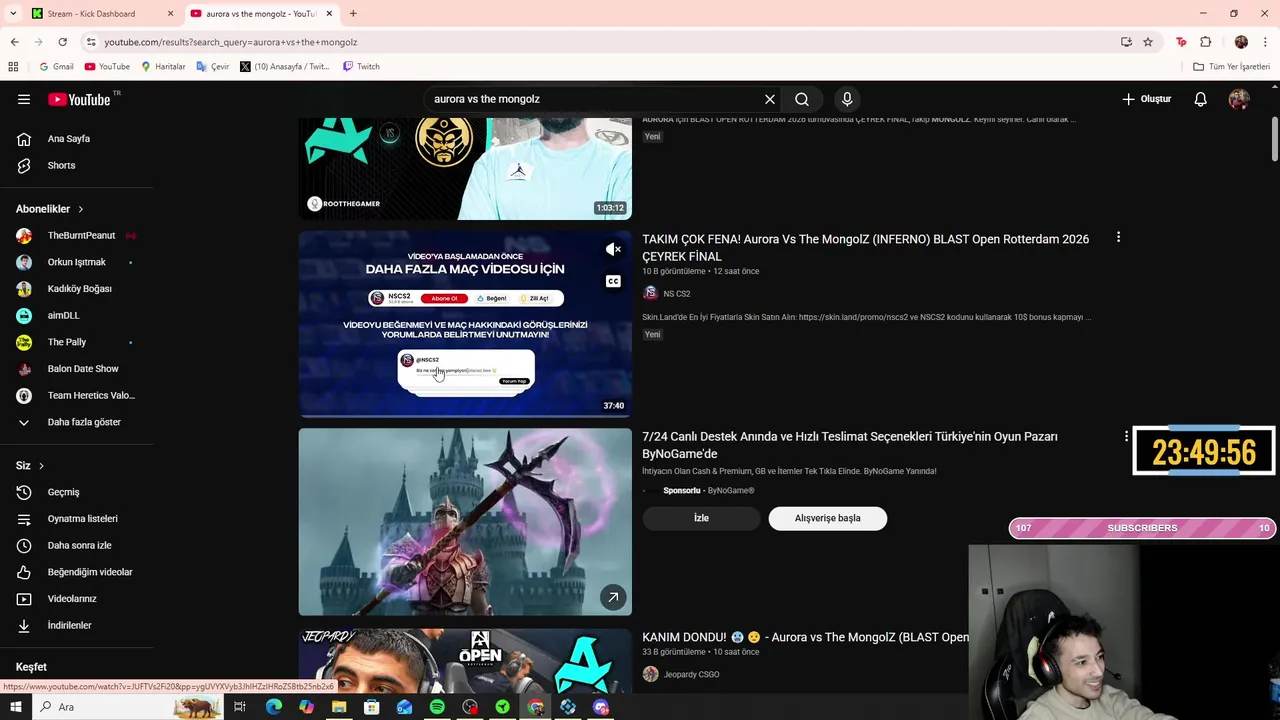Open the Extensions puzzle icon
The width and height of the screenshot is (1280, 720).
pos(1205,42)
